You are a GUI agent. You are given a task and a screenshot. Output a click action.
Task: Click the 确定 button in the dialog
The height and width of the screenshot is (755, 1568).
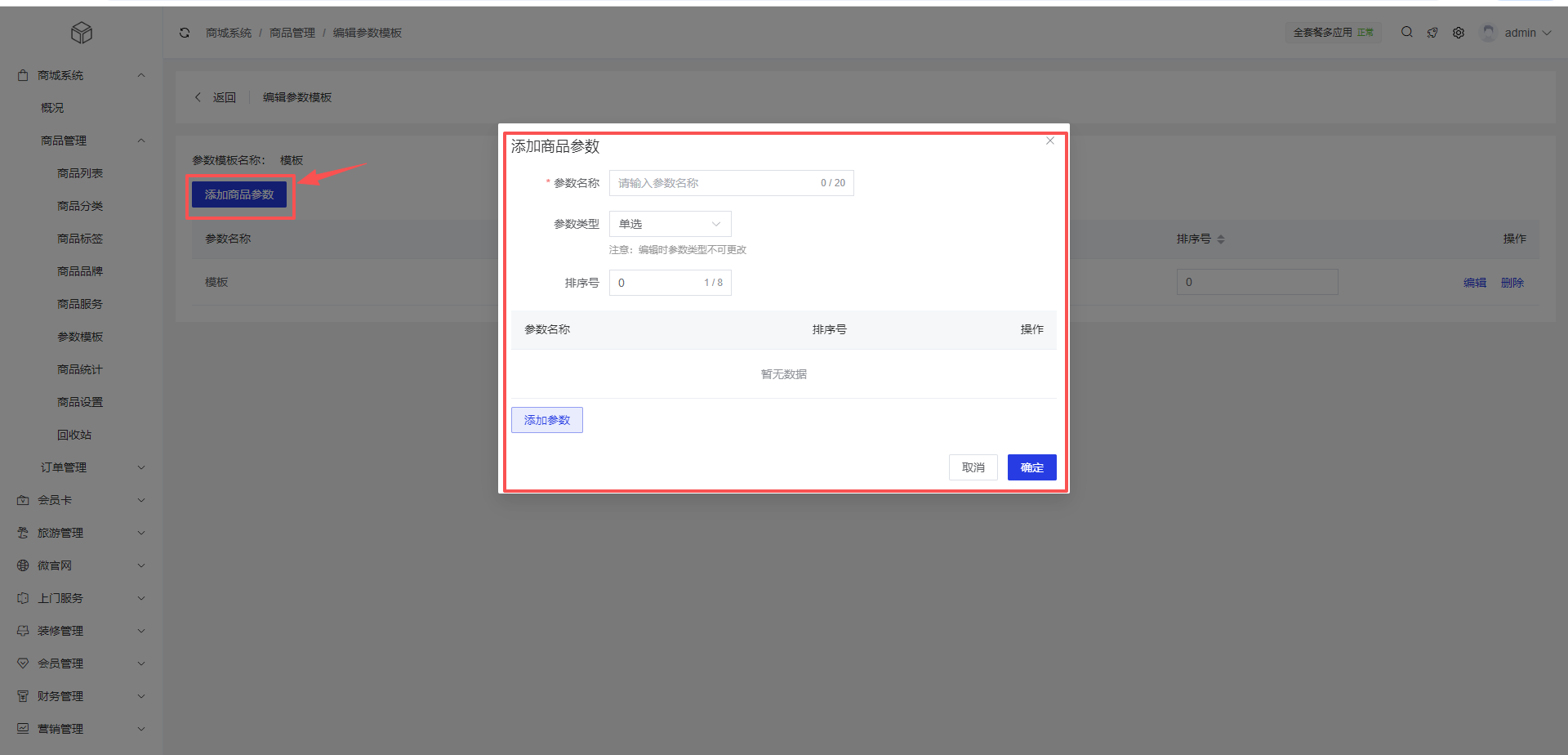coord(1031,467)
